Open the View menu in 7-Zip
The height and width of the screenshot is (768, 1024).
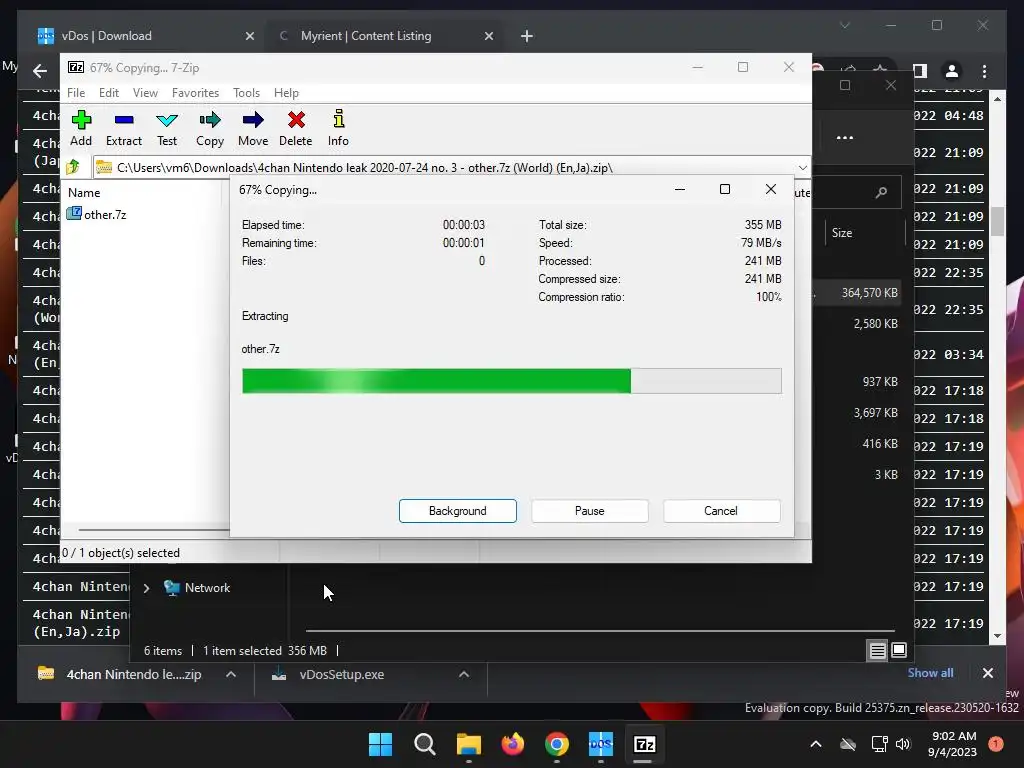click(x=145, y=93)
